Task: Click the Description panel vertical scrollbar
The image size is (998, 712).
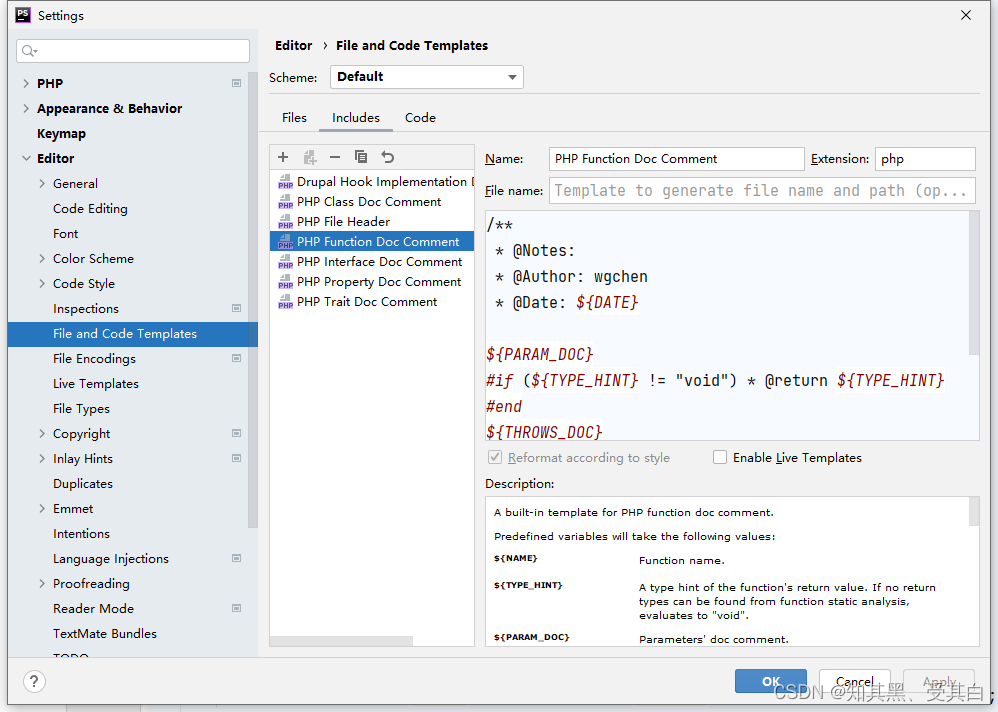Action: 973,512
